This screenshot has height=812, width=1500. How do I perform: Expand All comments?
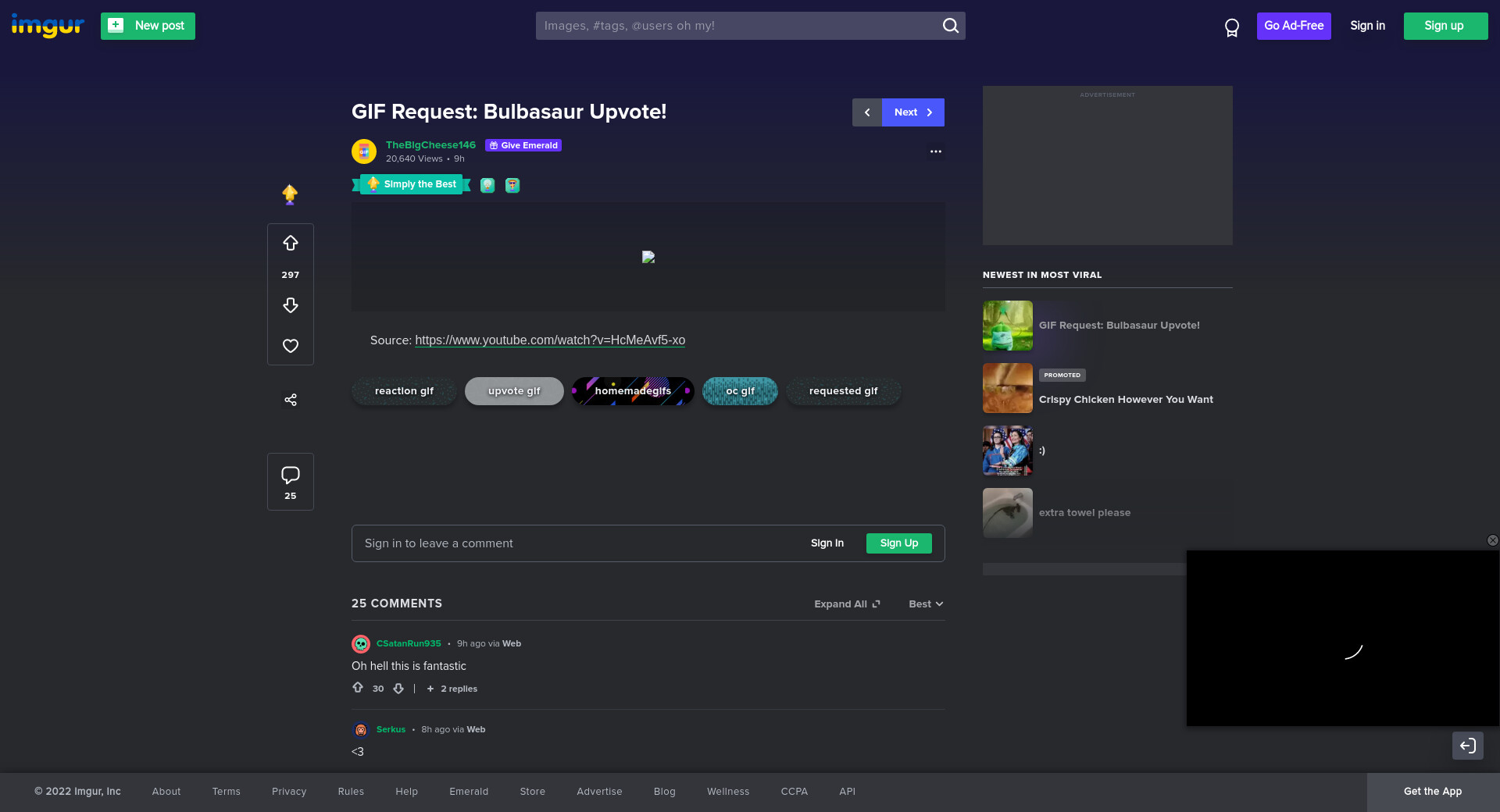(x=847, y=604)
